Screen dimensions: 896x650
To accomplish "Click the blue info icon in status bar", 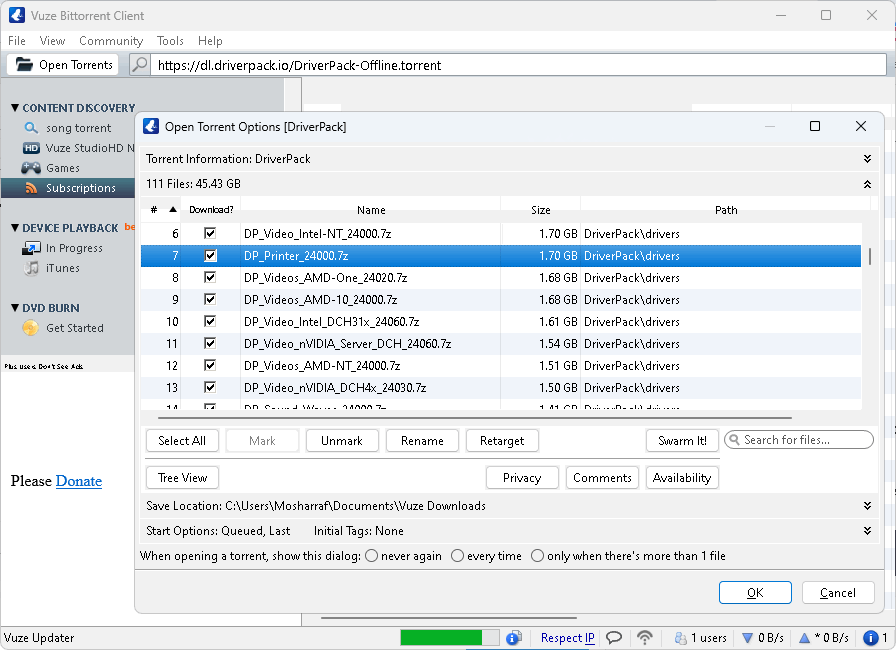I will [x=870, y=637].
